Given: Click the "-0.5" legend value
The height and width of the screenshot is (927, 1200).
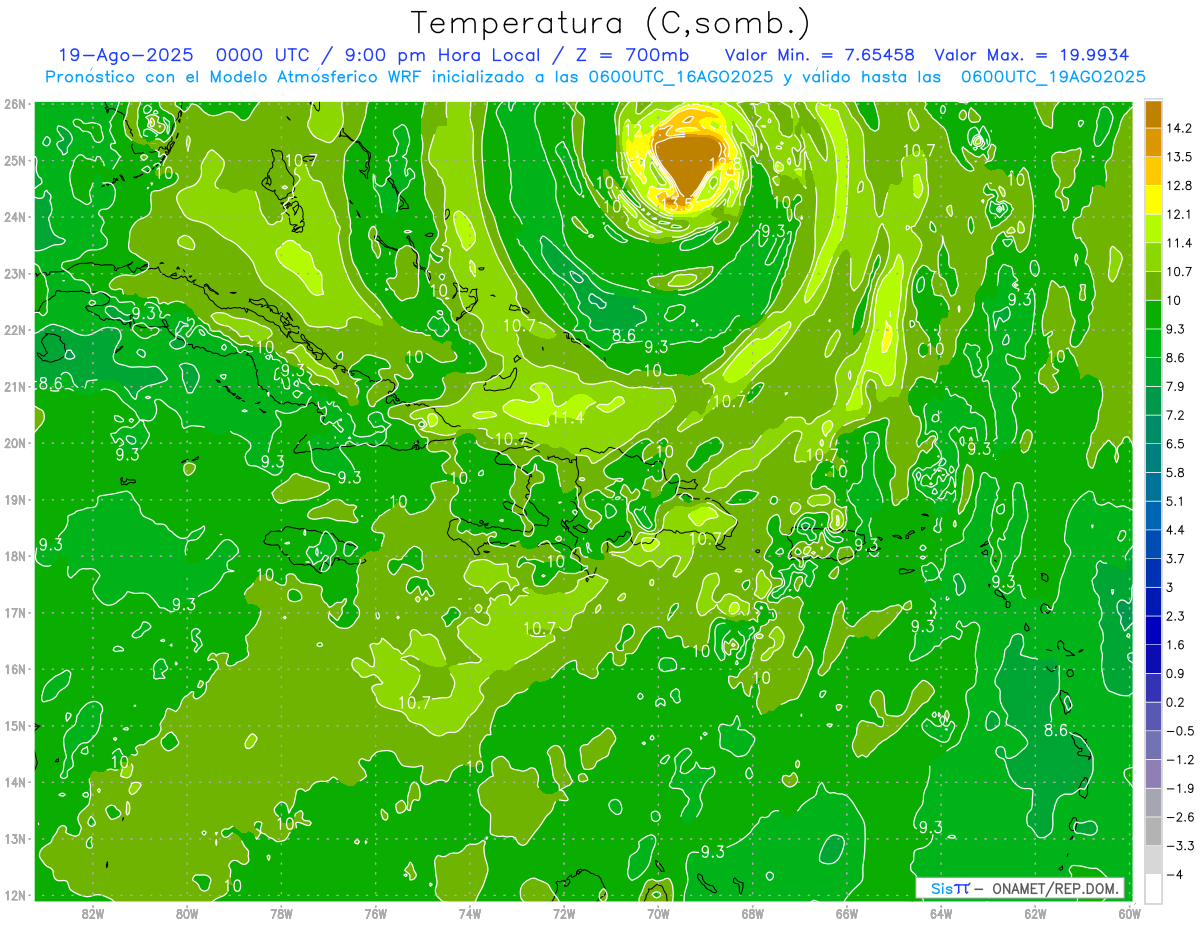Looking at the screenshot, I should [1180, 731].
